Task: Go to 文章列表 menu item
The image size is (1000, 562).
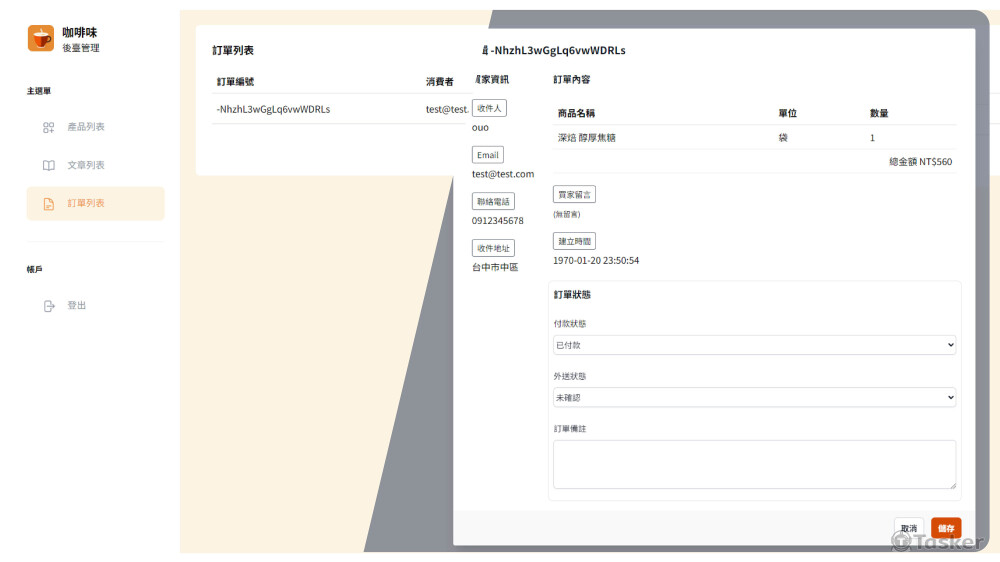Action: (86, 165)
